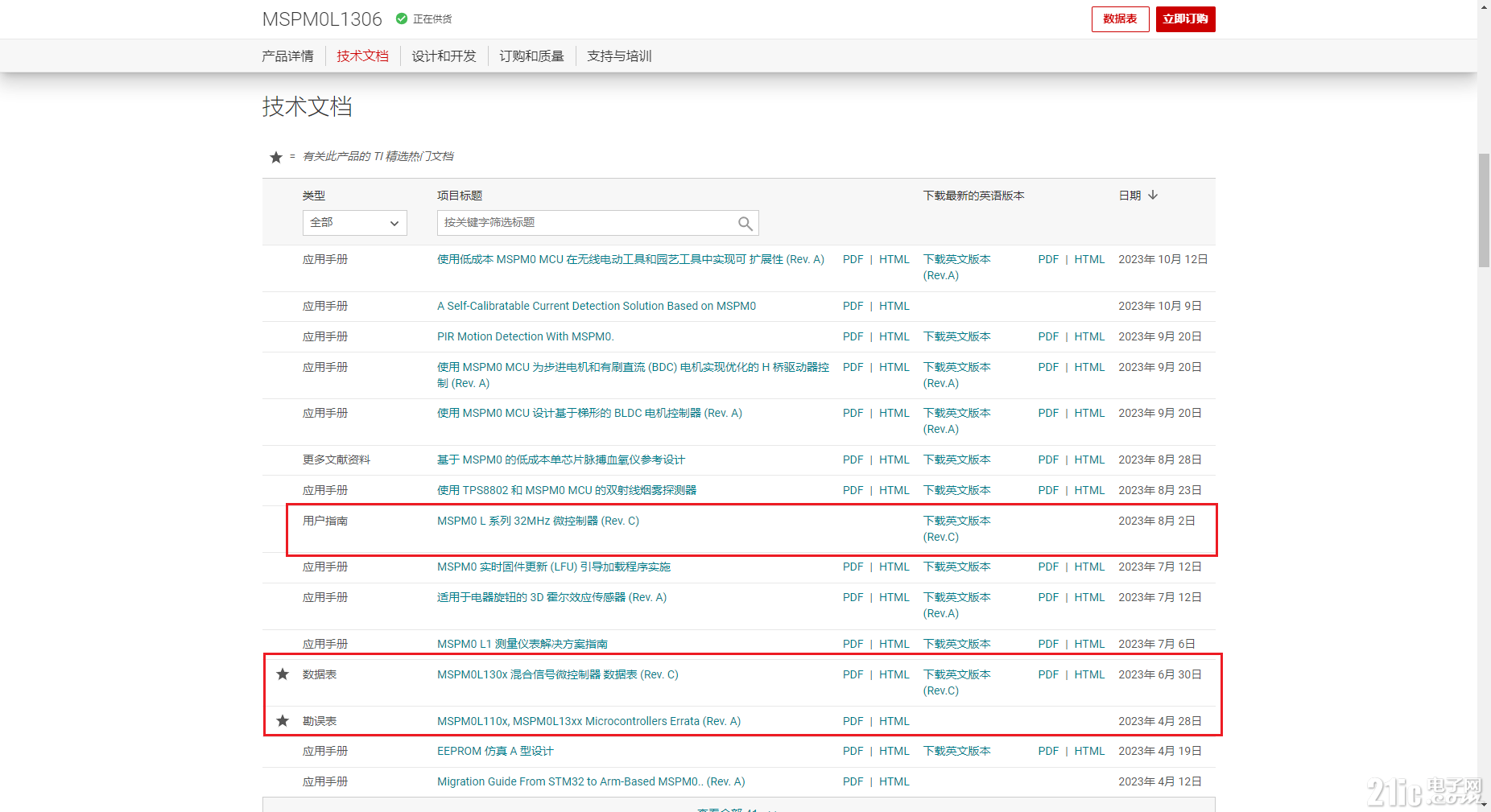The image size is (1491, 812).
Task: Open 设计和开发 tab
Action: [x=444, y=56]
